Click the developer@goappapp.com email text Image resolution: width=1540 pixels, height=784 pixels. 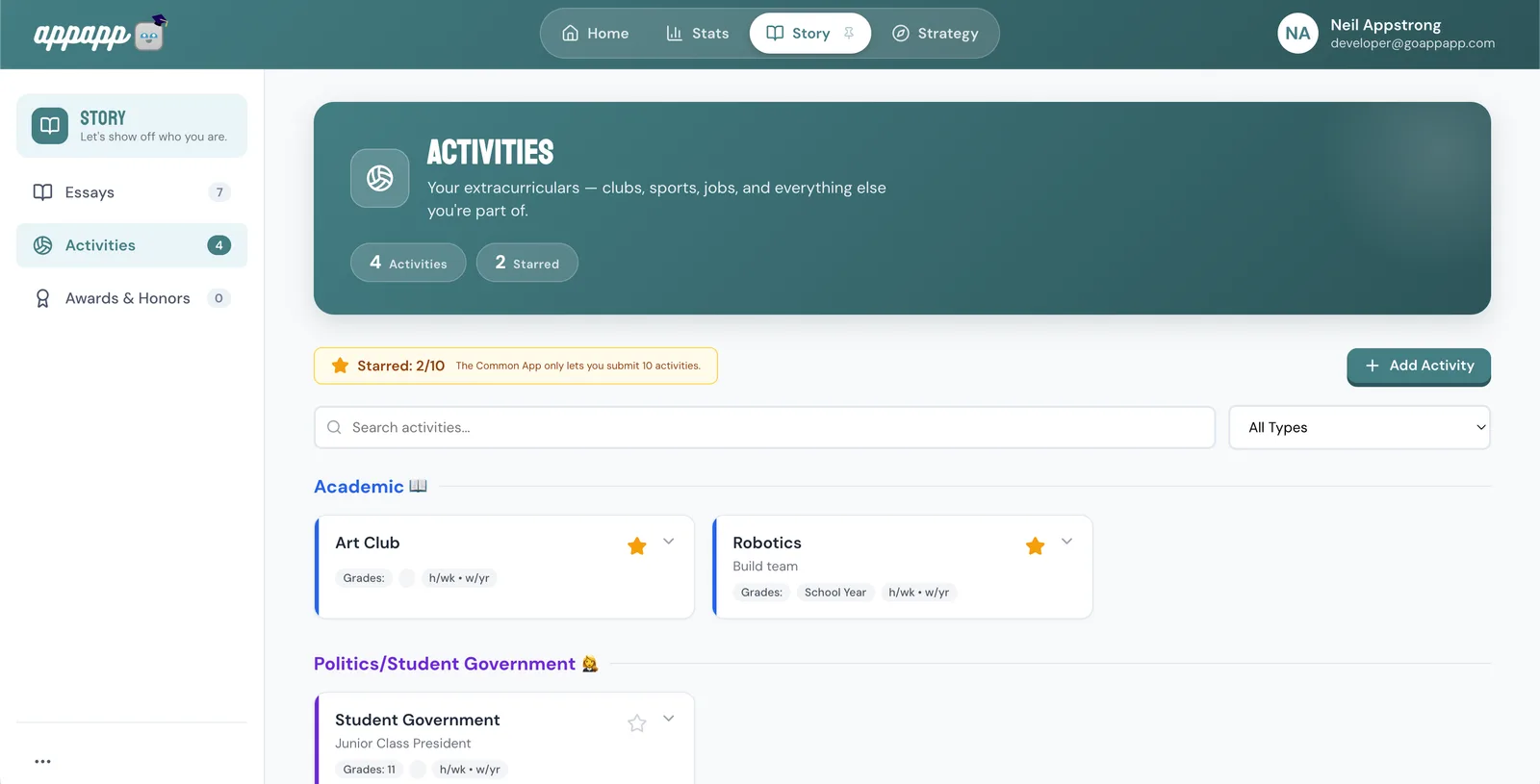click(x=1412, y=43)
